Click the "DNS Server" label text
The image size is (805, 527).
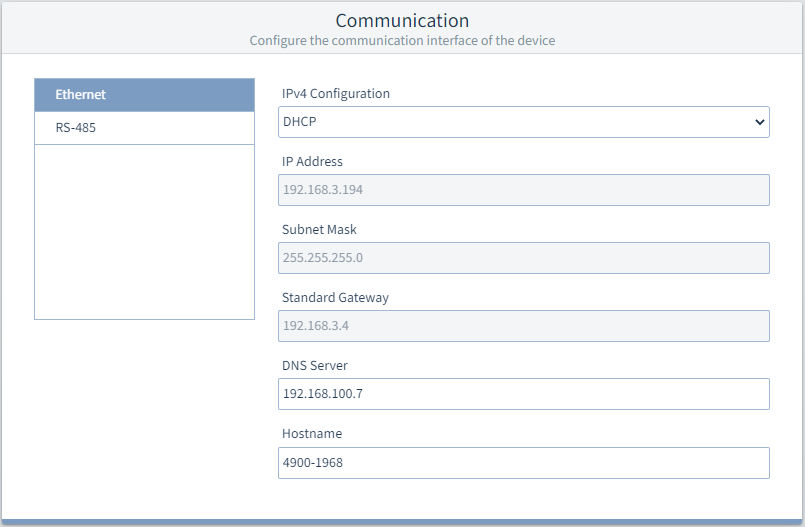314,366
